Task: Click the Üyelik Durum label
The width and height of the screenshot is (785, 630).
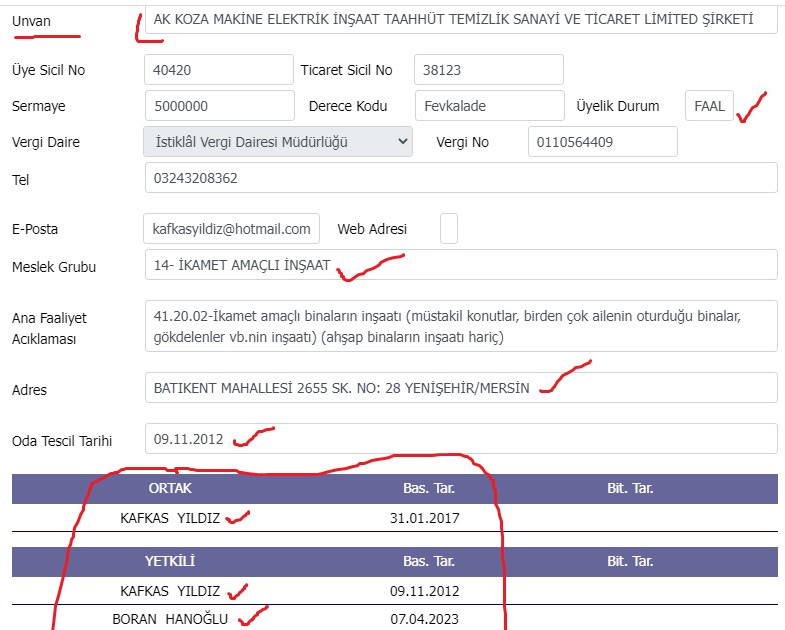Action: [618, 106]
